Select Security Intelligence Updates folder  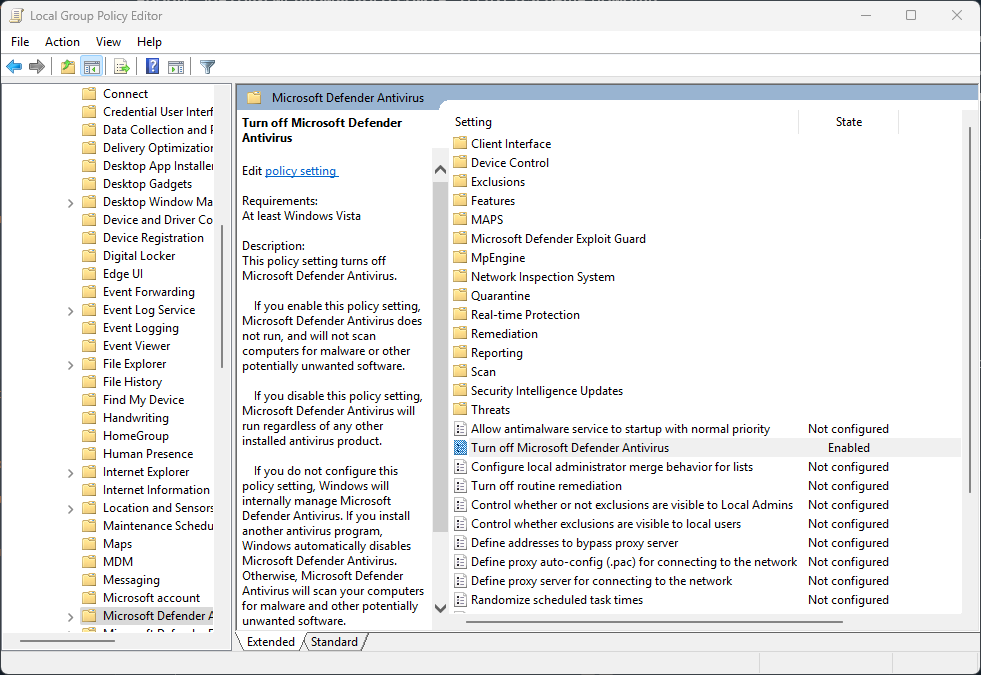point(547,390)
